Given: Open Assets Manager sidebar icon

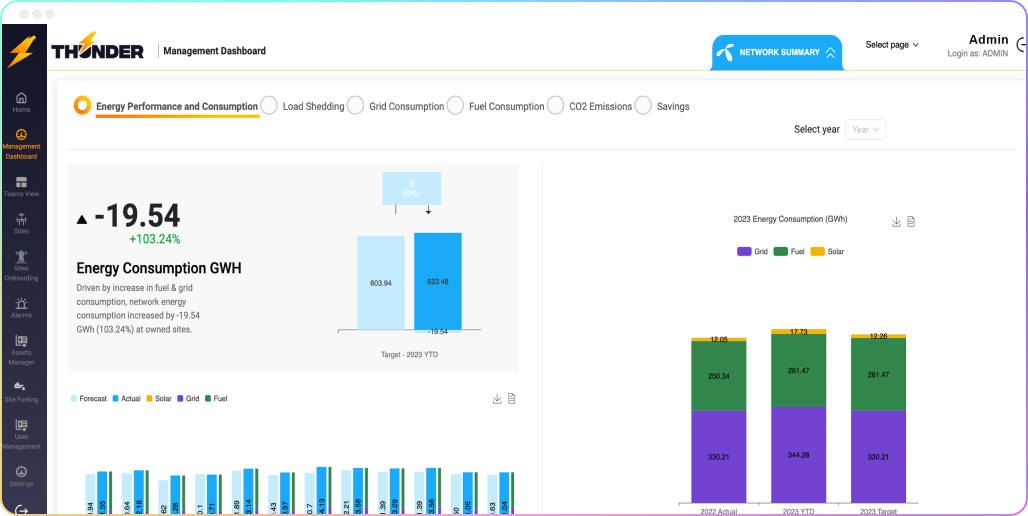Looking at the screenshot, I should (21, 341).
